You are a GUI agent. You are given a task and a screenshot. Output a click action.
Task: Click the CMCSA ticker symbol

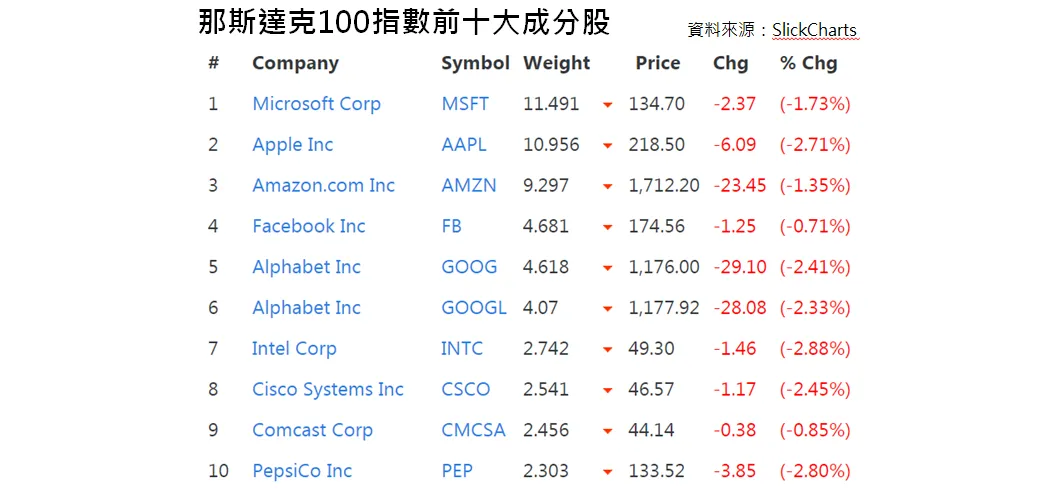pyautogui.click(x=473, y=431)
